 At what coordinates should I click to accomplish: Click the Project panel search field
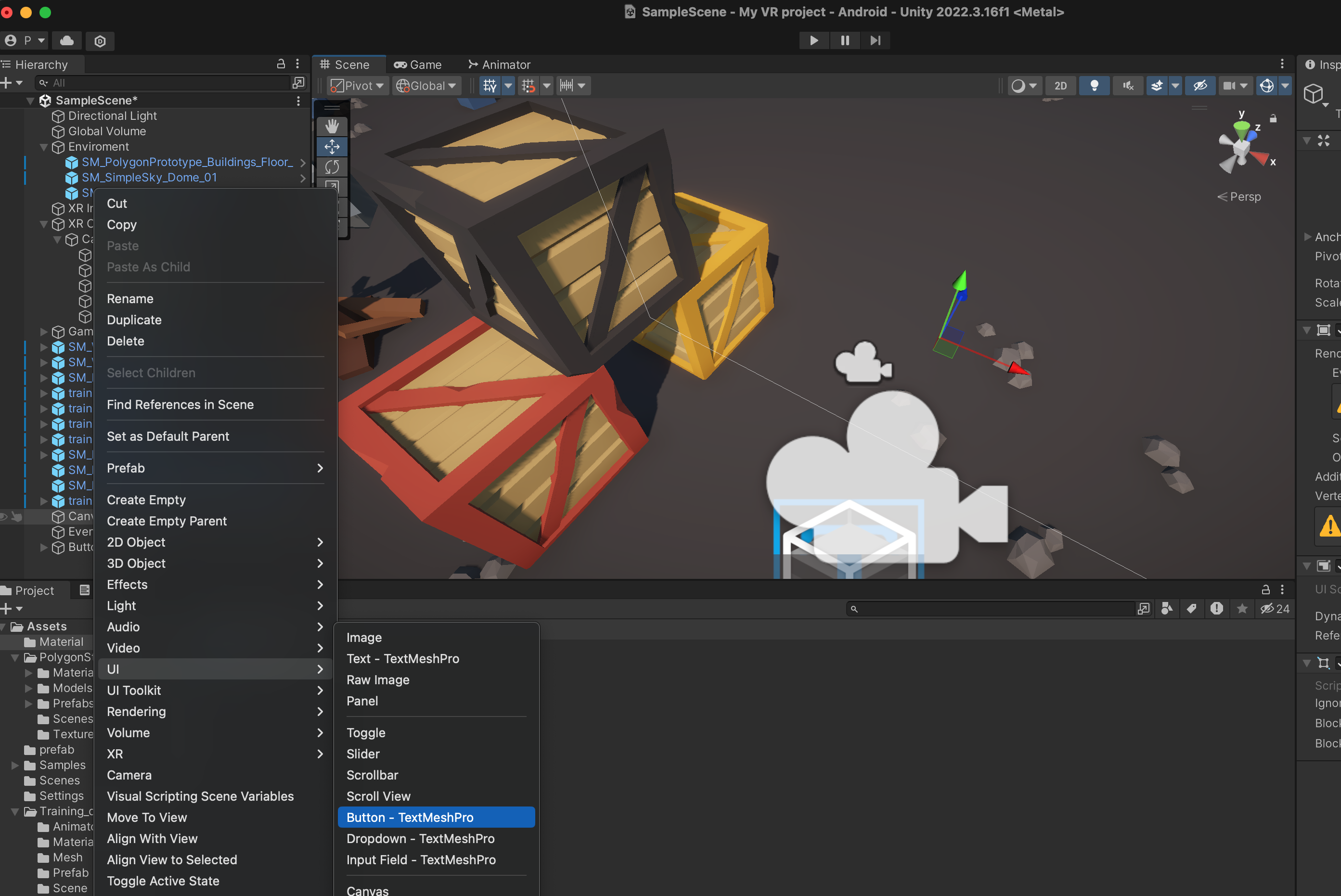991,609
